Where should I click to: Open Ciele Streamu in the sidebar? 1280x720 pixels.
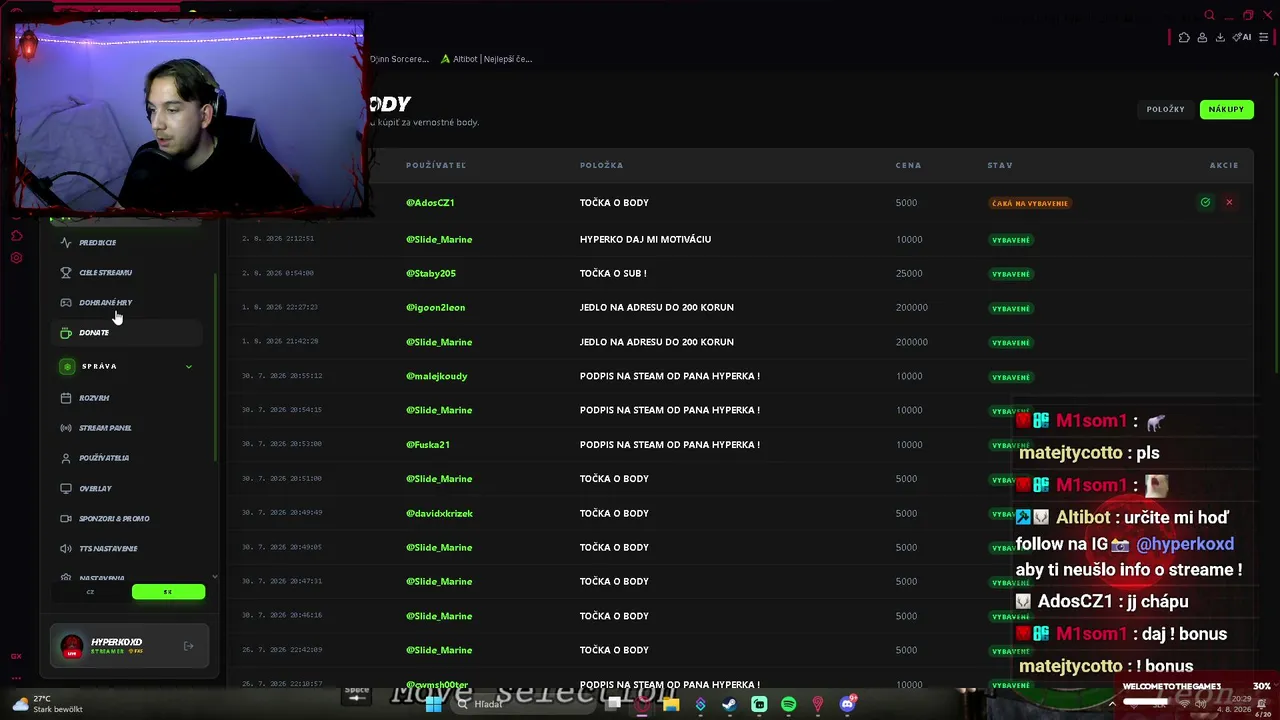point(105,273)
